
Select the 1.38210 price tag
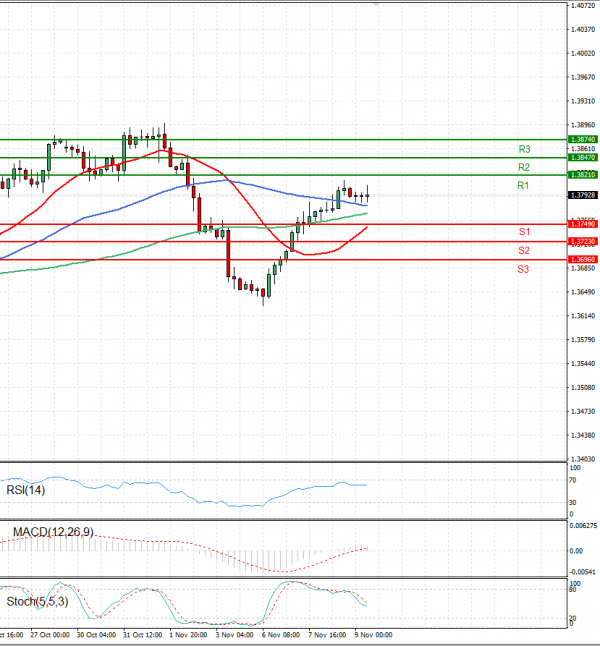[583, 175]
